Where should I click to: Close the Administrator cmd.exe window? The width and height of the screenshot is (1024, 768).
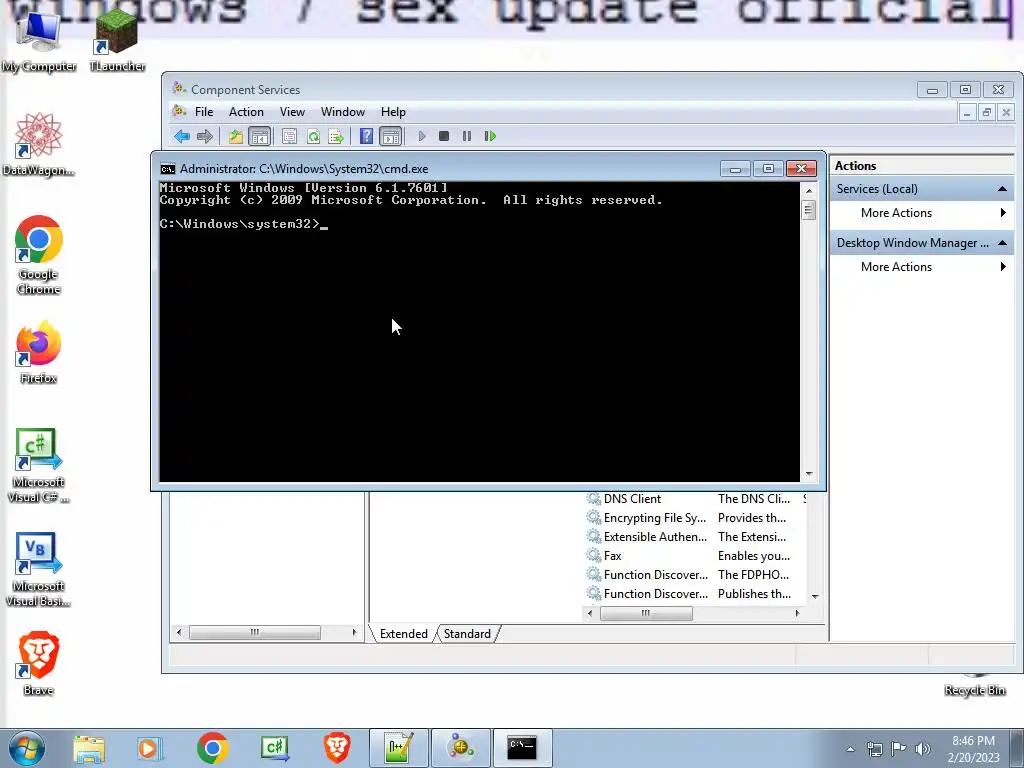801,169
